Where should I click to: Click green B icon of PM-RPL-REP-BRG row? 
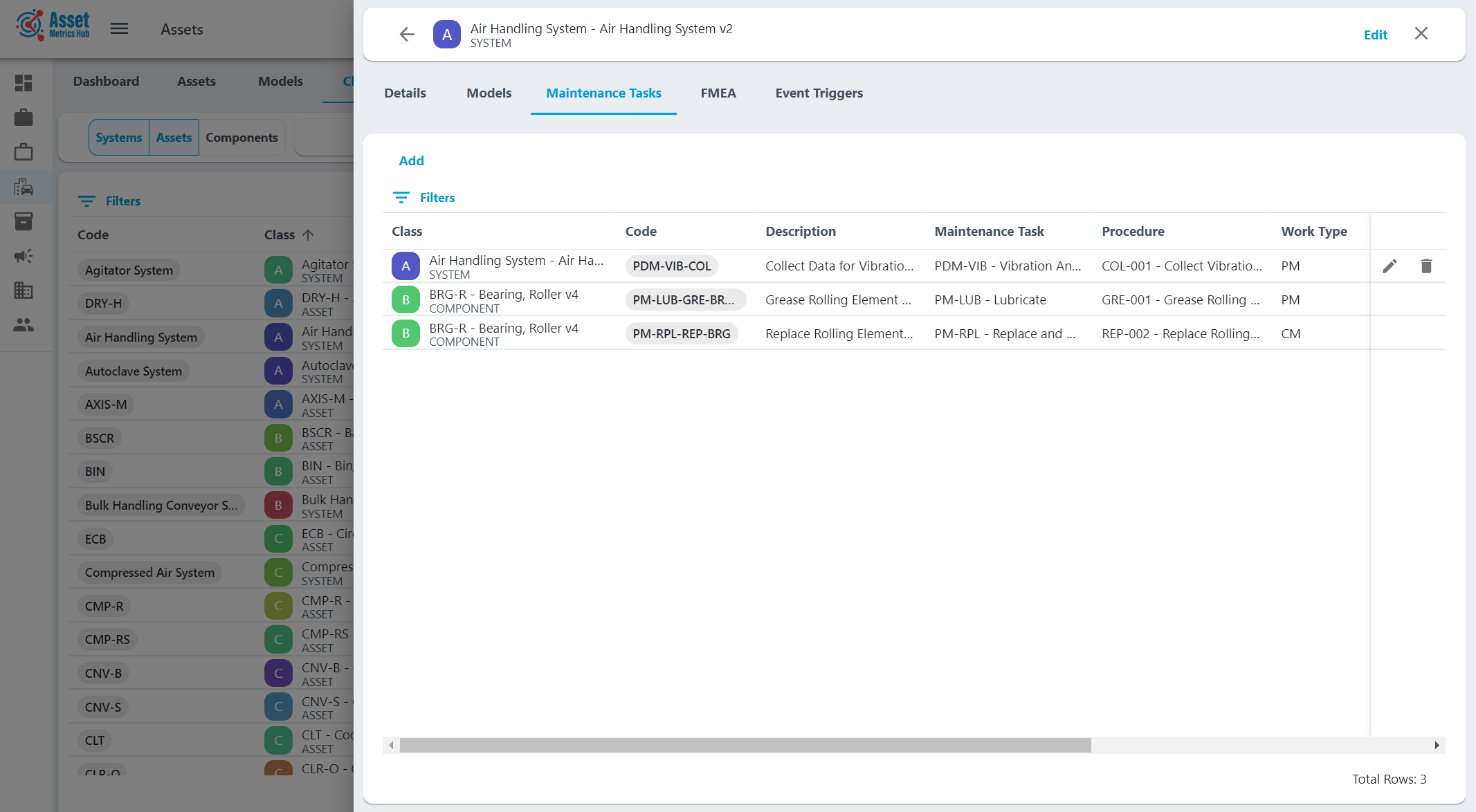tap(406, 333)
